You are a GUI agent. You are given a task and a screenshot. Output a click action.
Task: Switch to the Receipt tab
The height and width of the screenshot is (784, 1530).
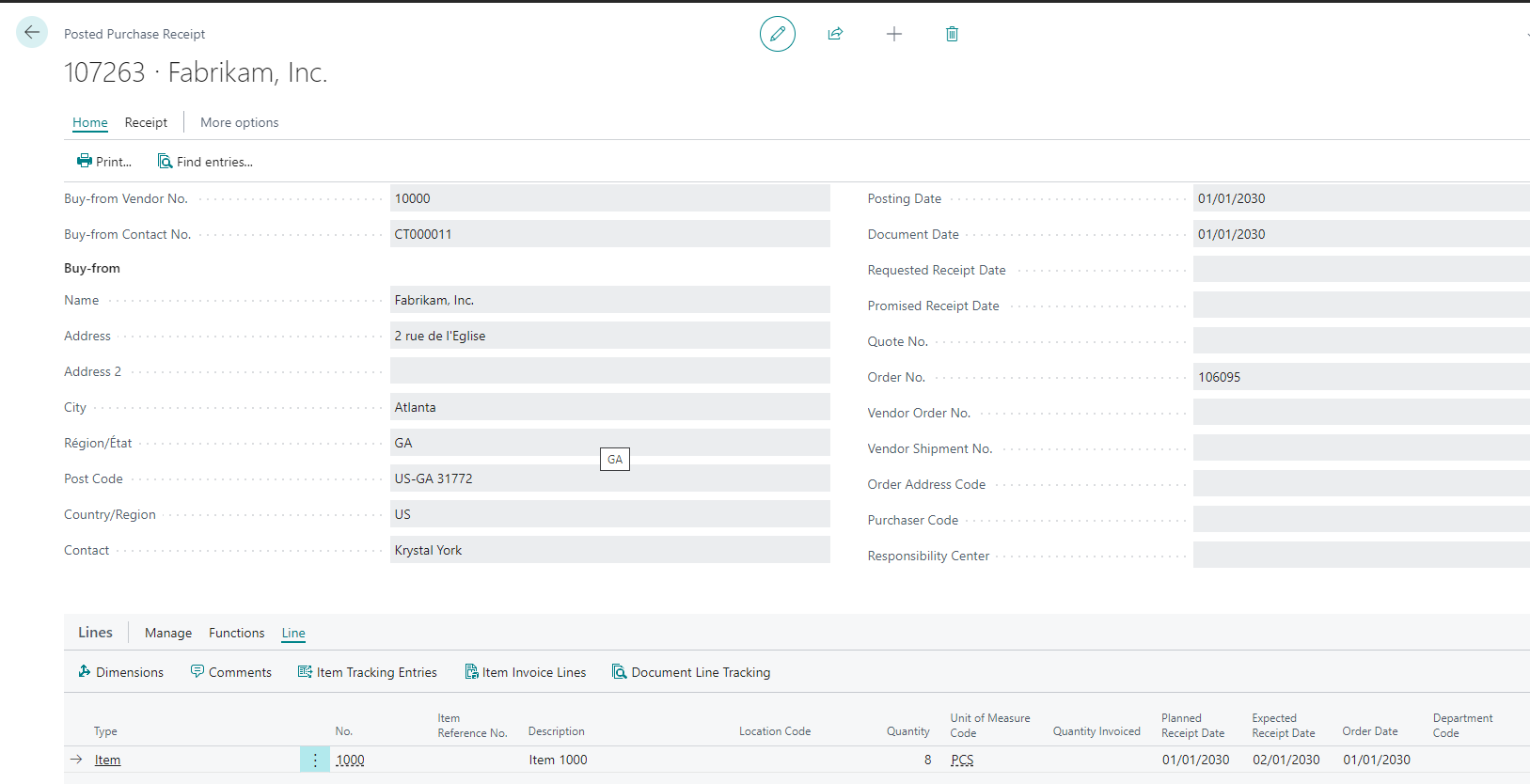tap(146, 122)
